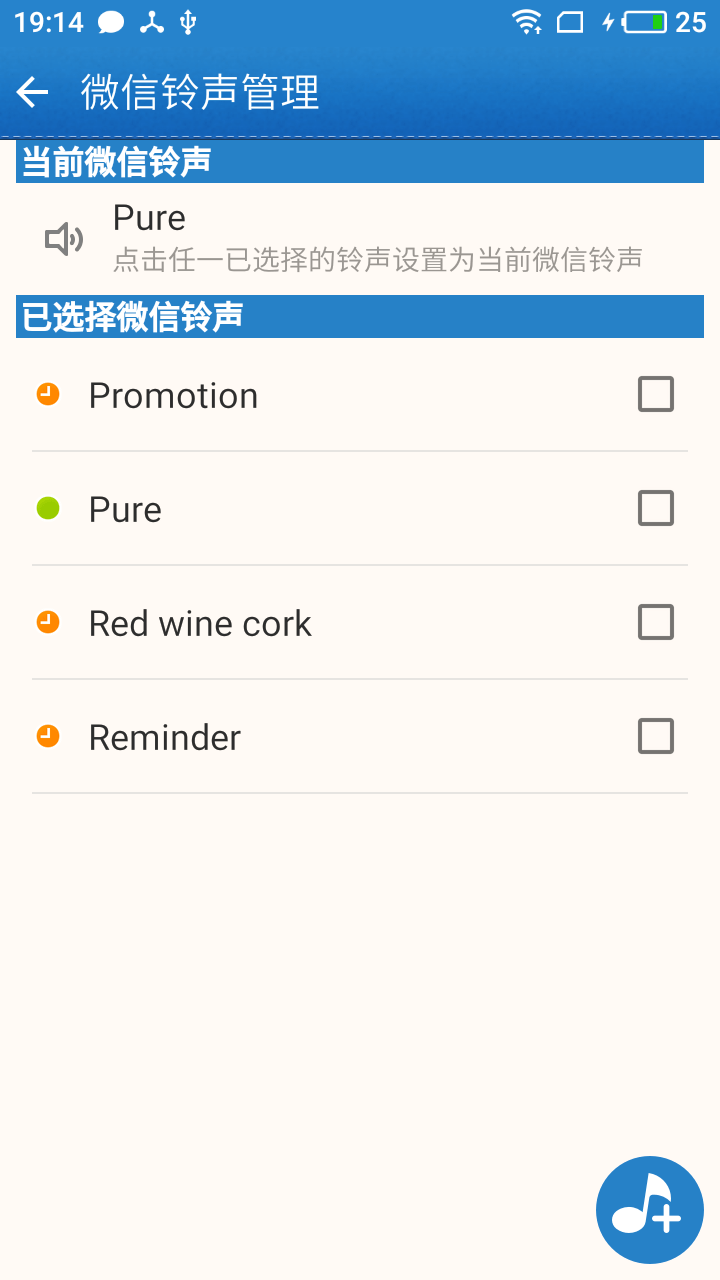
Task: Check the Promotion checkbox
Action: (656, 394)
